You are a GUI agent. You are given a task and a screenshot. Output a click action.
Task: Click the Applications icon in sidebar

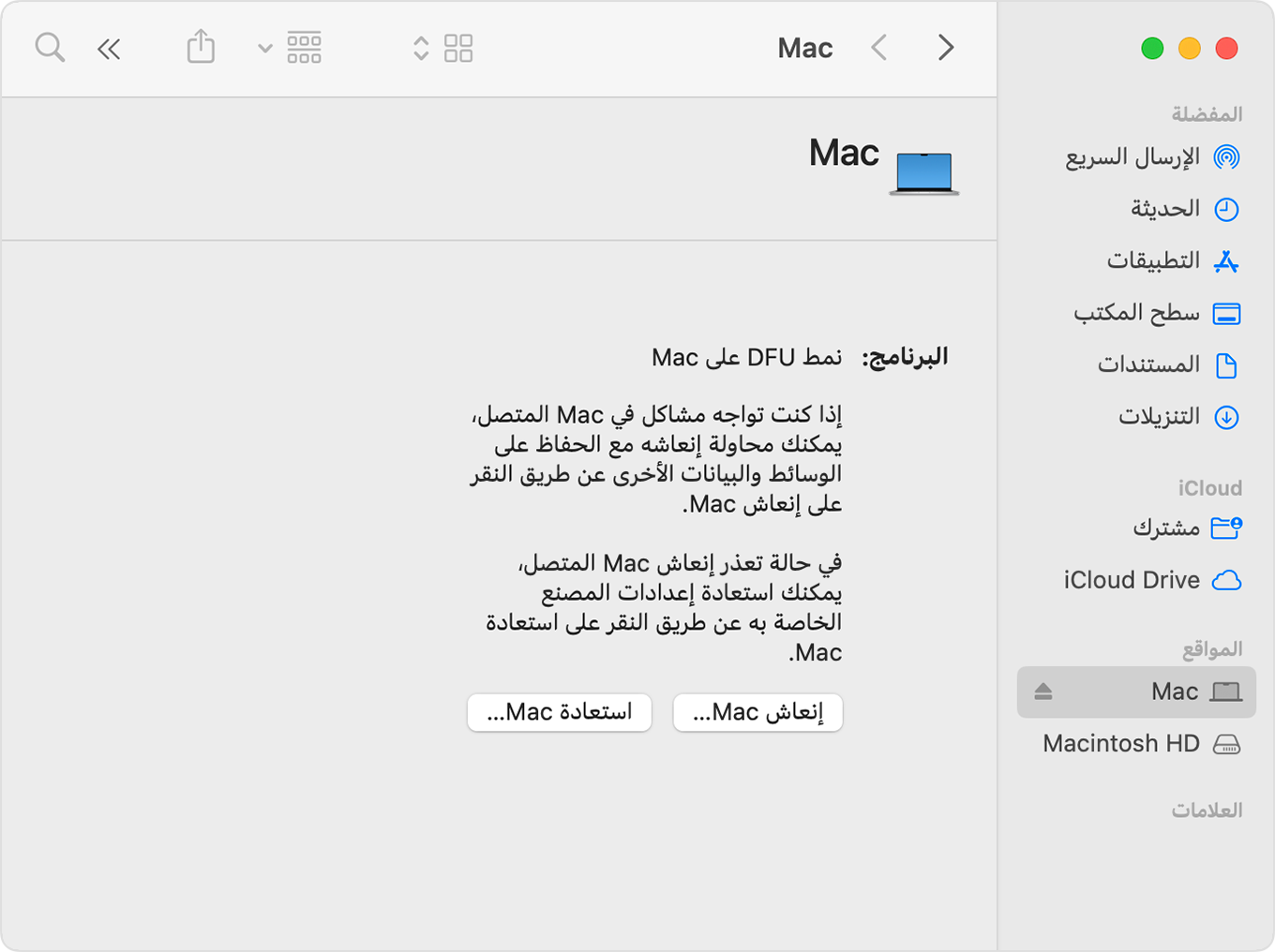pyautogui.click(x=1226, y=260)
